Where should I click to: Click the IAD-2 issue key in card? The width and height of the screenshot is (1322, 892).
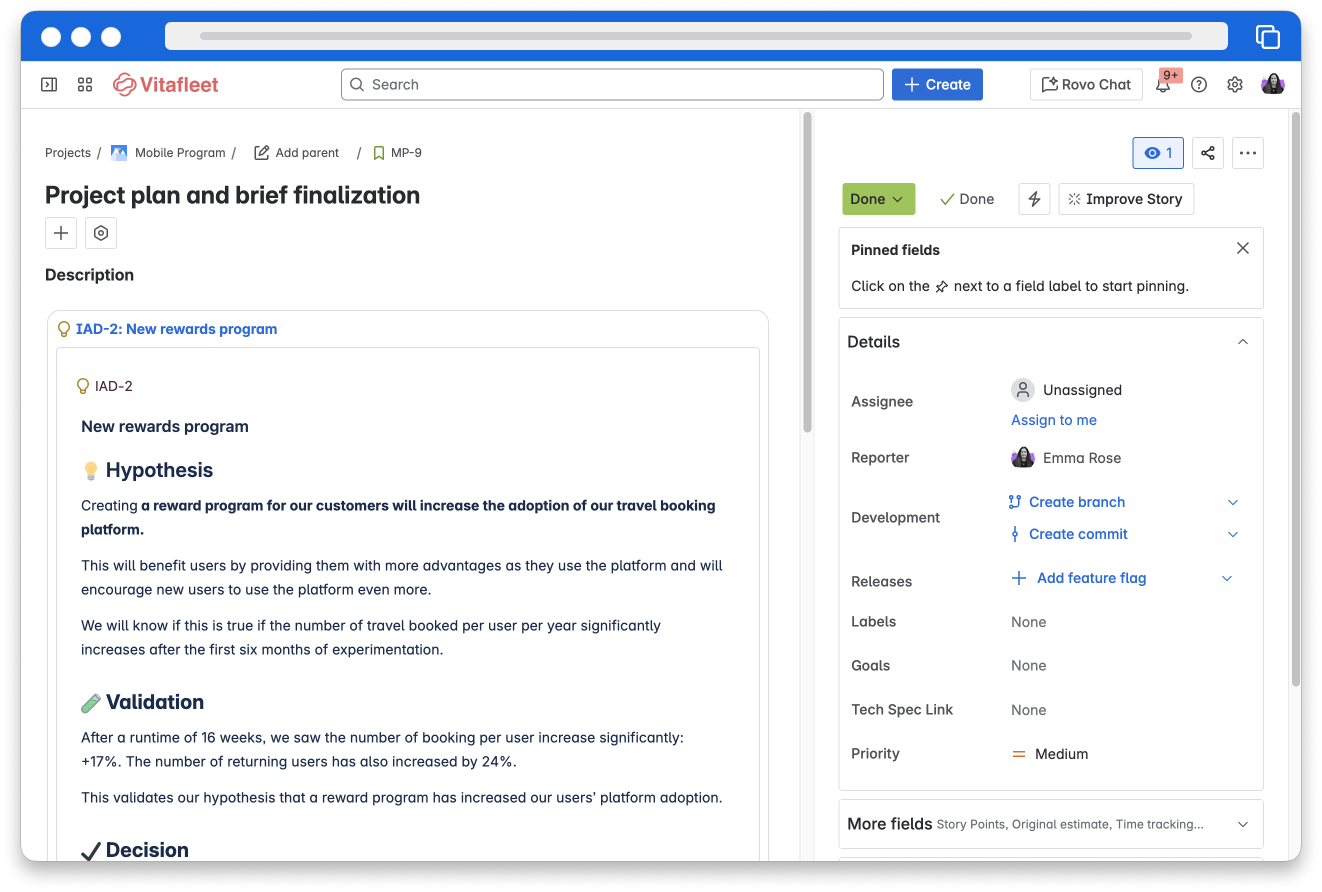pos(114,386)
